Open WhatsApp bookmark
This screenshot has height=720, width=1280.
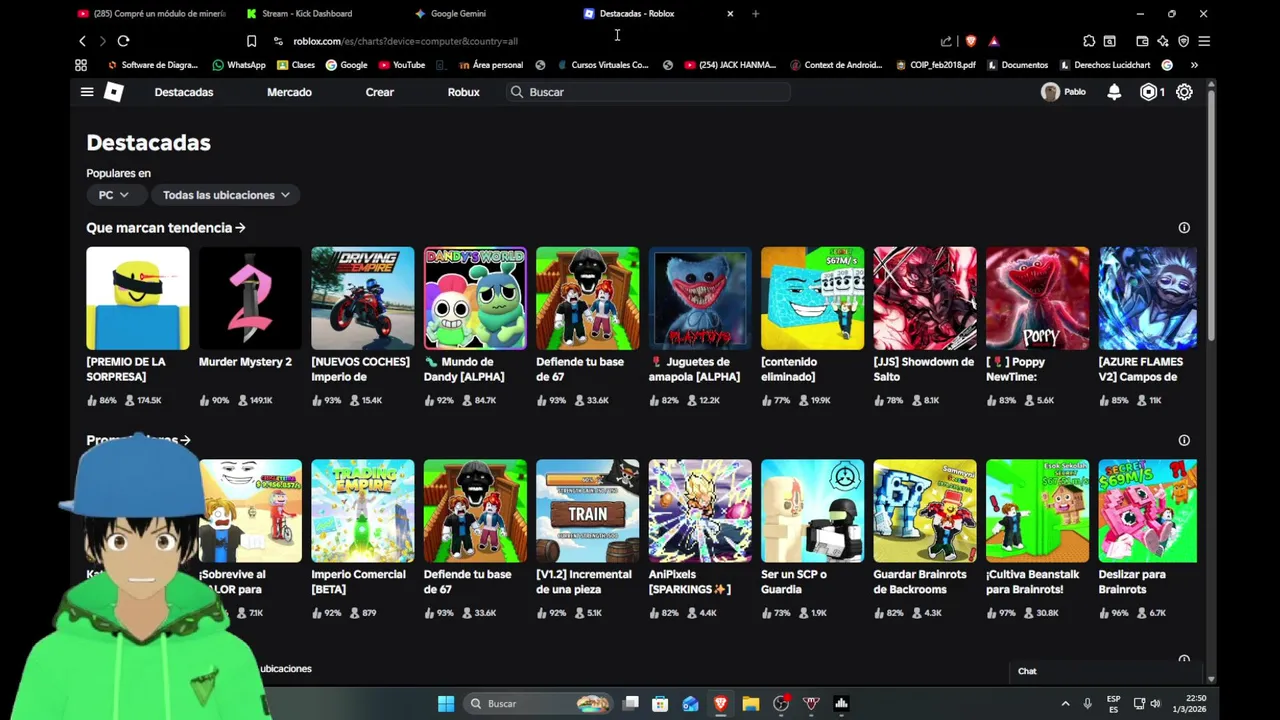(238, 65)
